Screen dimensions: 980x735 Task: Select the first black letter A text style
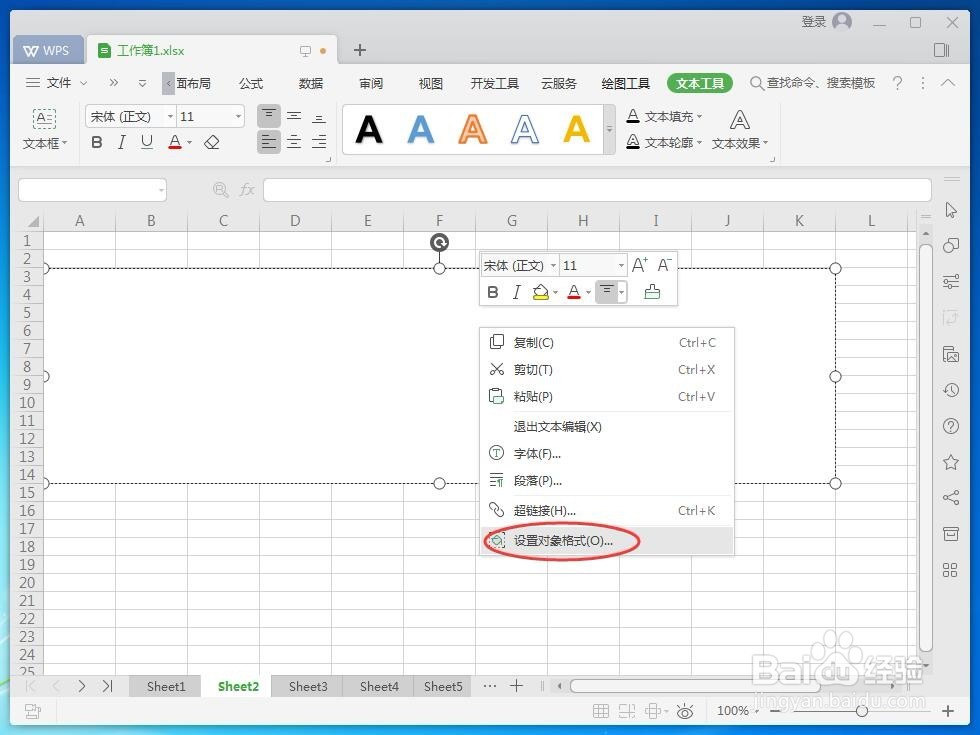coord(368,130)
